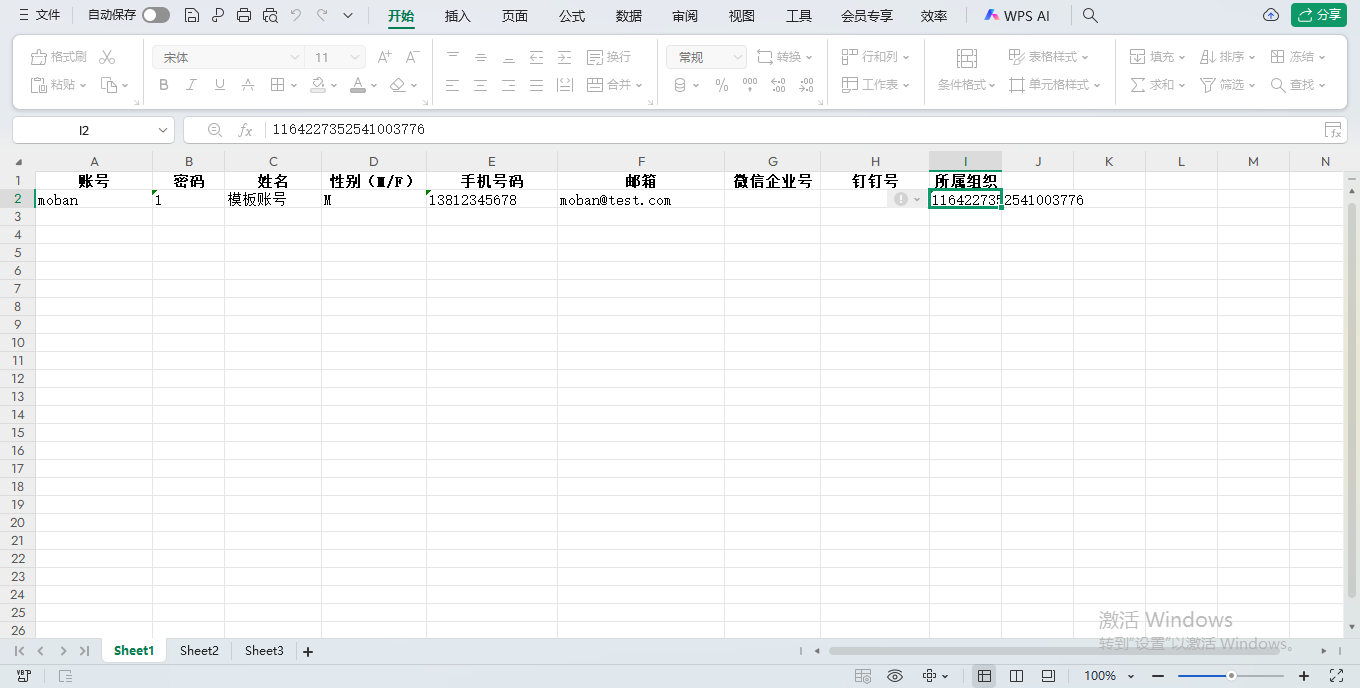This screenshot has width=1360, height=688.
Task: Click the green 分享 share button
Action: pyautogui.click(x=1318, y=15)
